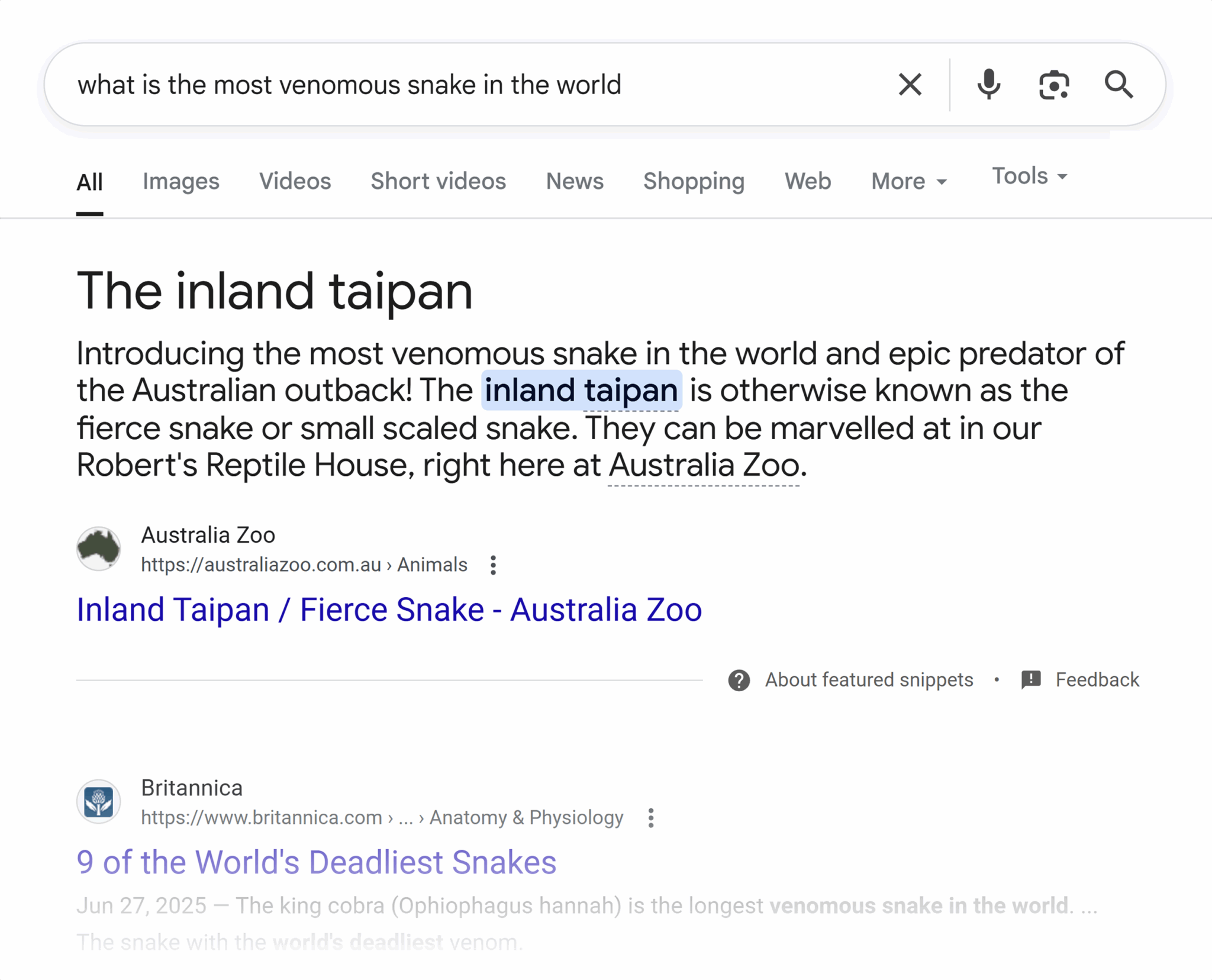
Task: Open Inland Taipan / Fierce Snake result link
Action: point(389,610)
